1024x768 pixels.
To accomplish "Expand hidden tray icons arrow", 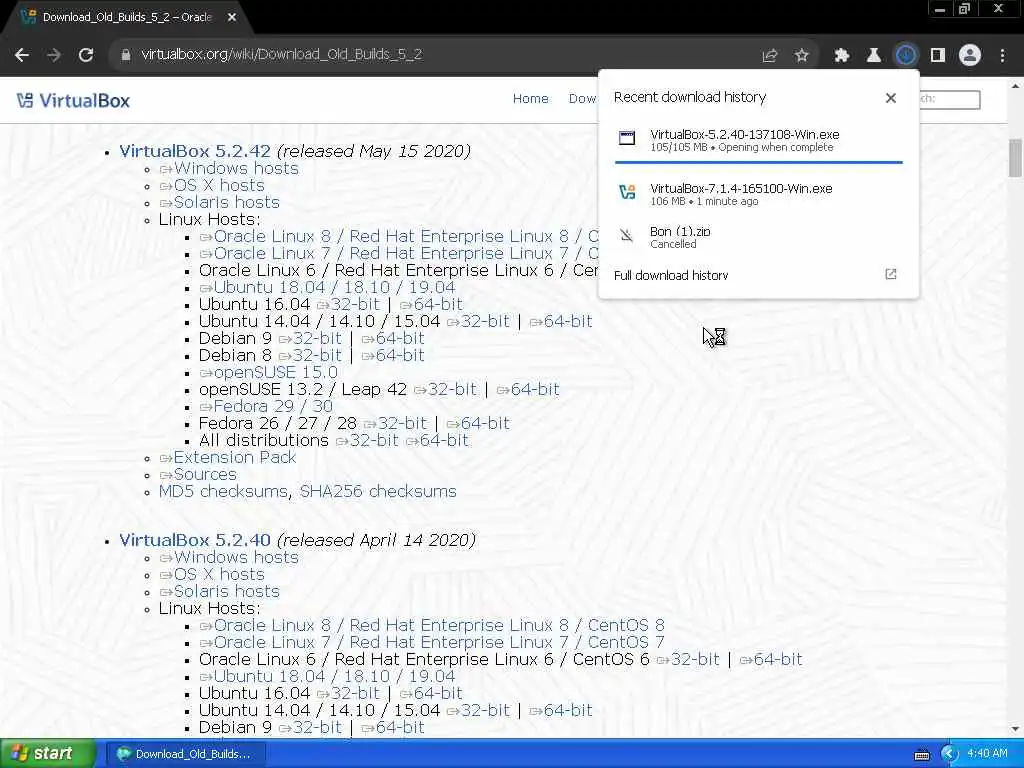I will (949, 754).
